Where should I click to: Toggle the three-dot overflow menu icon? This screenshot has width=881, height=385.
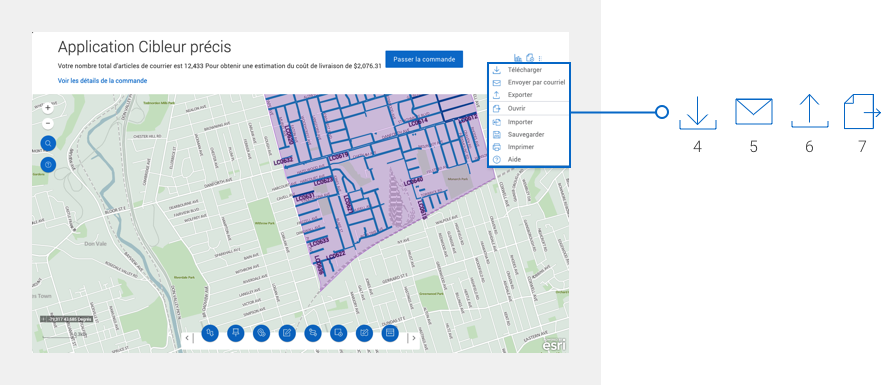point(540,58)
